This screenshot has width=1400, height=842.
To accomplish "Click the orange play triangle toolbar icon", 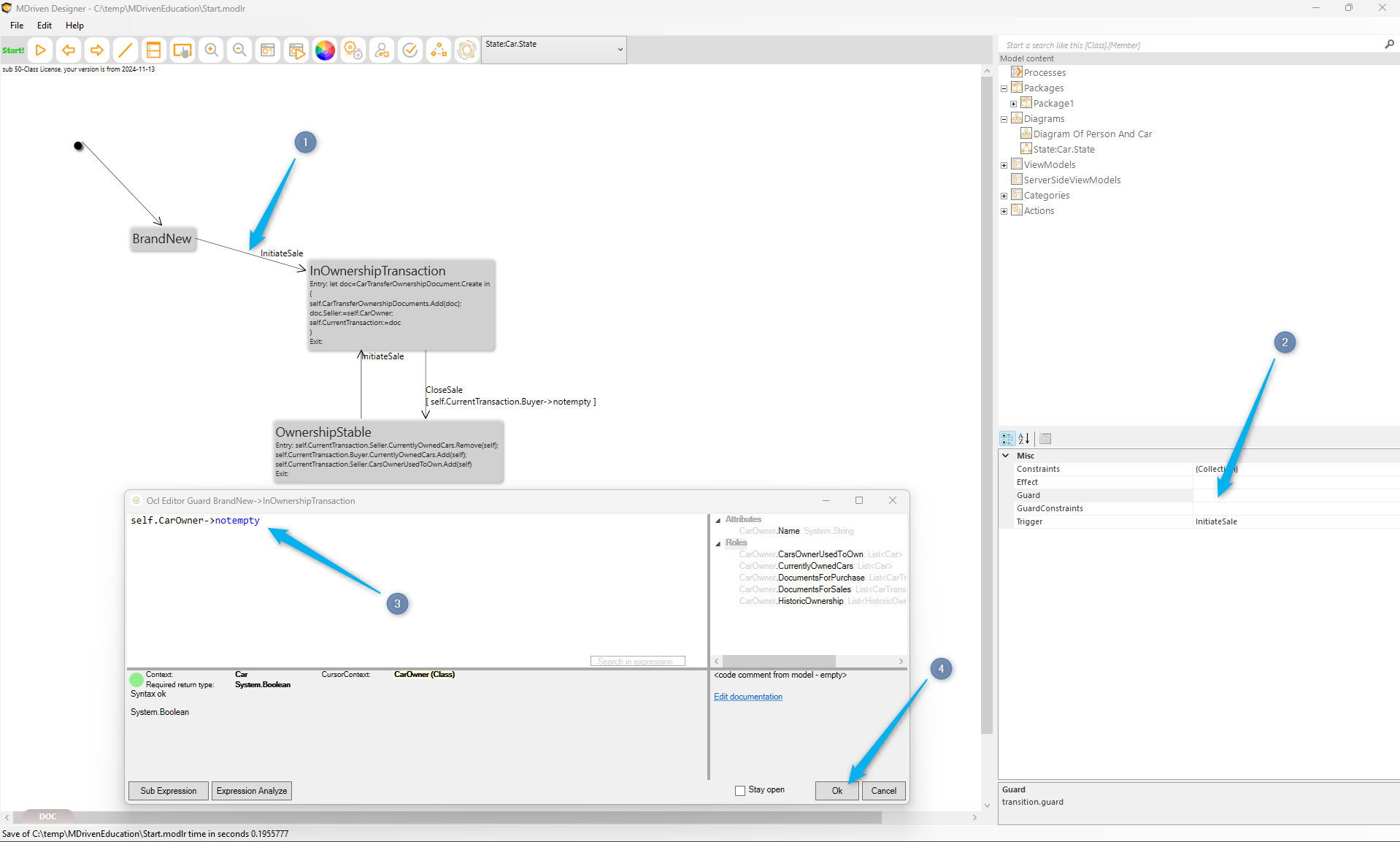I will click(41, 50).
